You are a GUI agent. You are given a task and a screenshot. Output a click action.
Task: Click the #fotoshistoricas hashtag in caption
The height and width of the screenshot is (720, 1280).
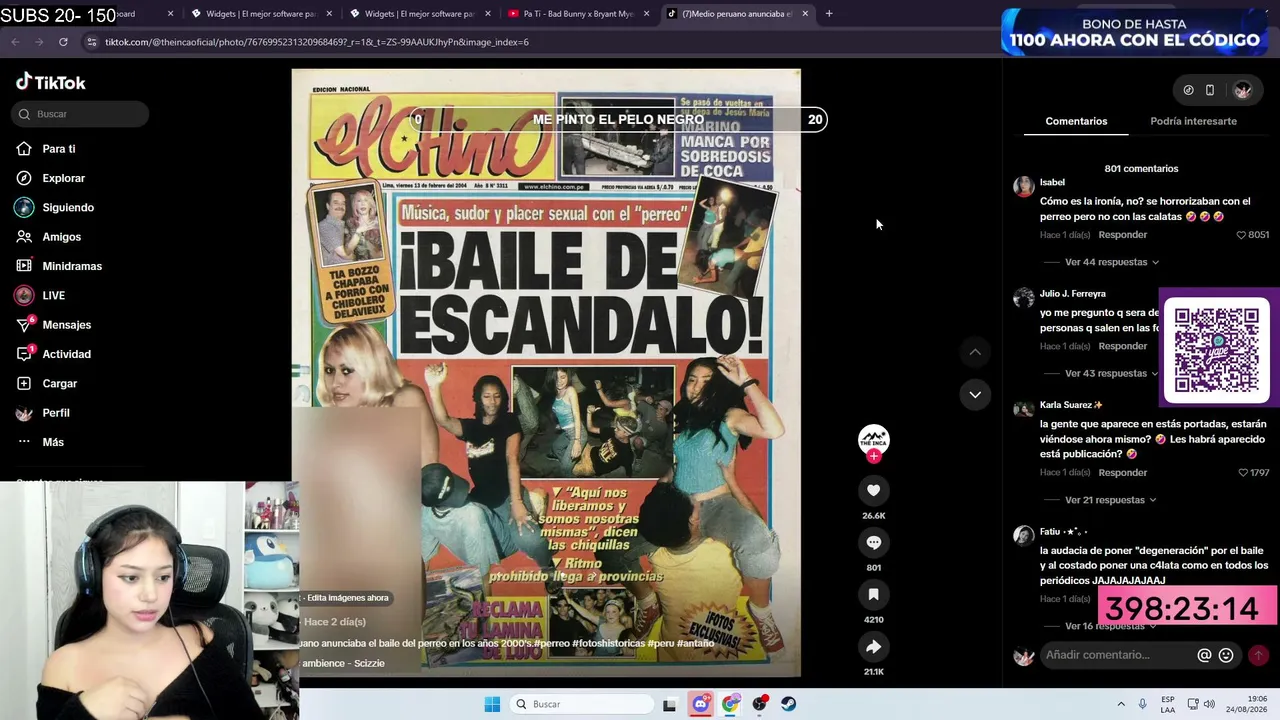[608, 643]
